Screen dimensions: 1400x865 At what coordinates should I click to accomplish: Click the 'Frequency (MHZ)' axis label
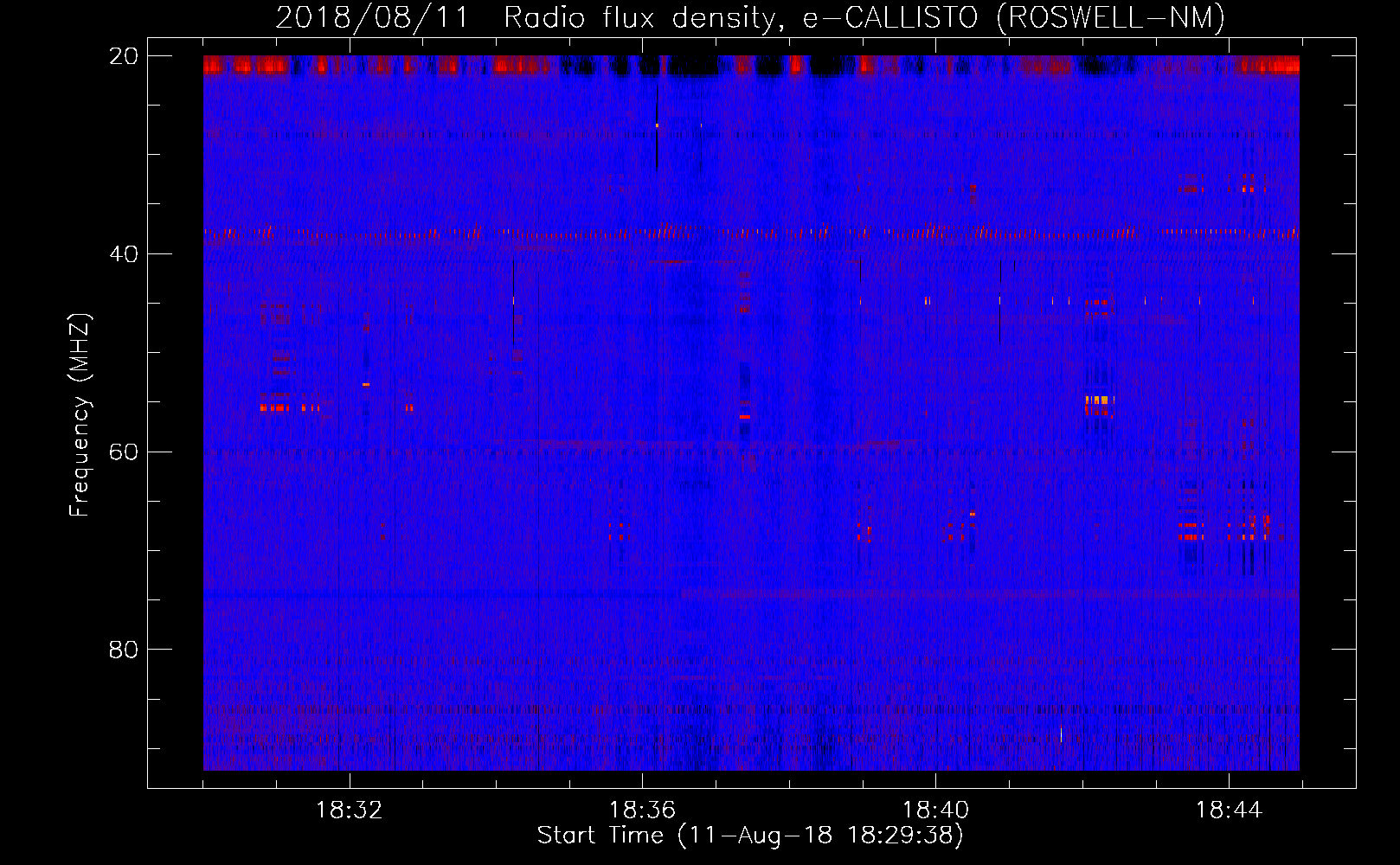(80, 415)
